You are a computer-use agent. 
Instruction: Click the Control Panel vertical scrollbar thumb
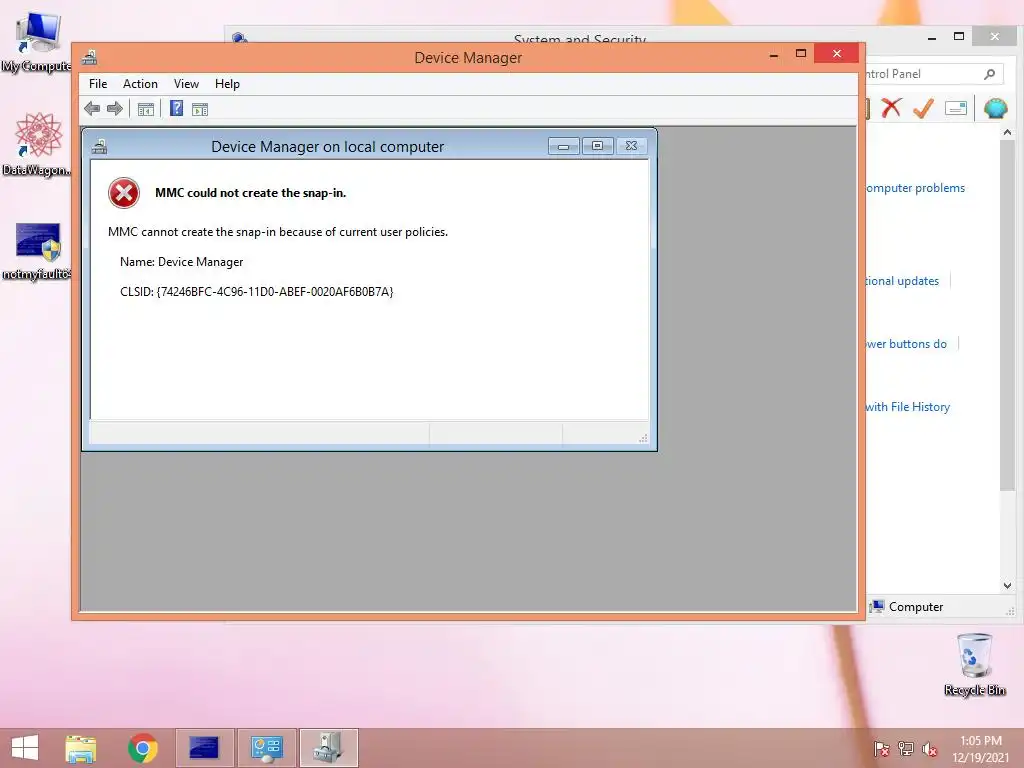1007,315
